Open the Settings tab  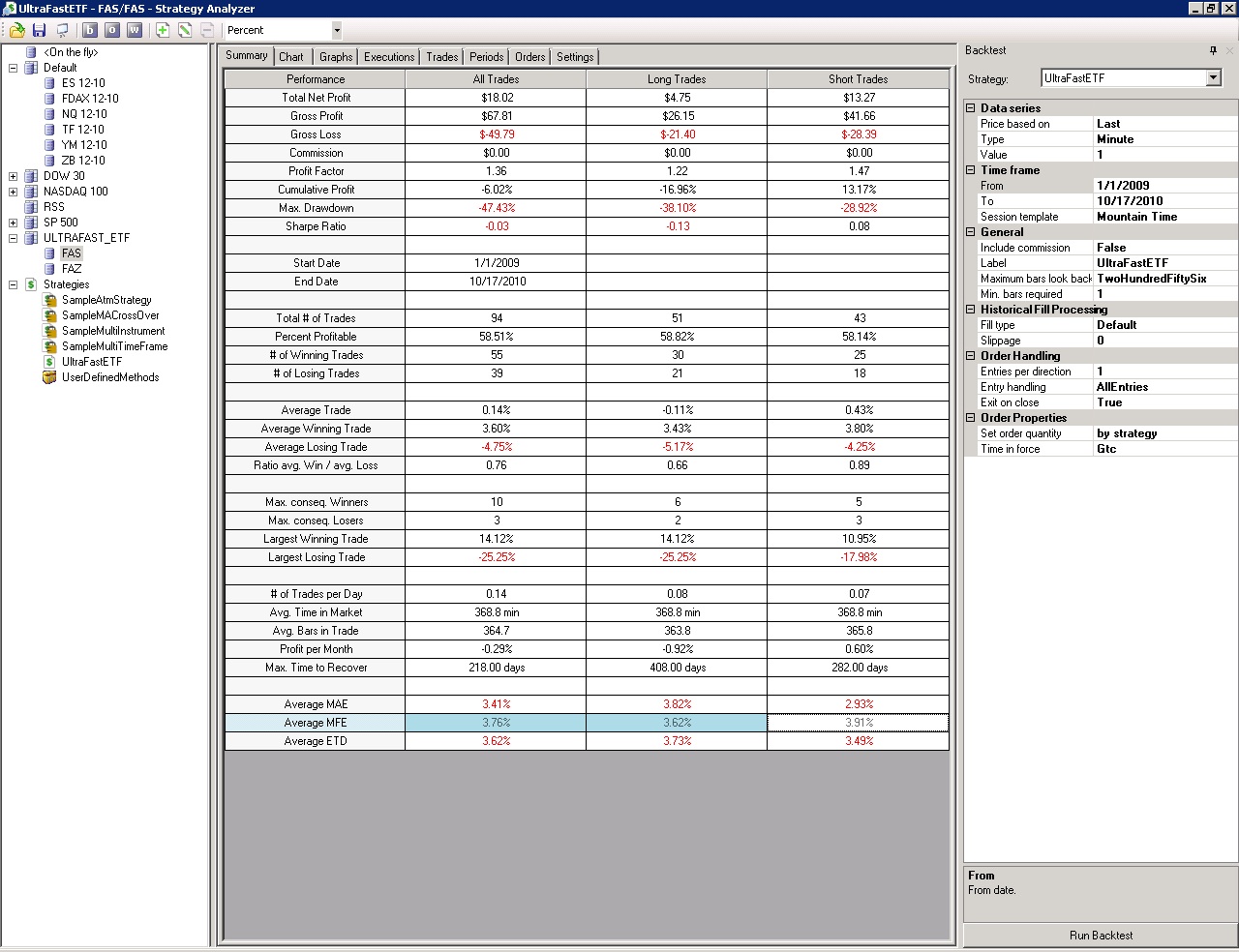click(575, 57)
